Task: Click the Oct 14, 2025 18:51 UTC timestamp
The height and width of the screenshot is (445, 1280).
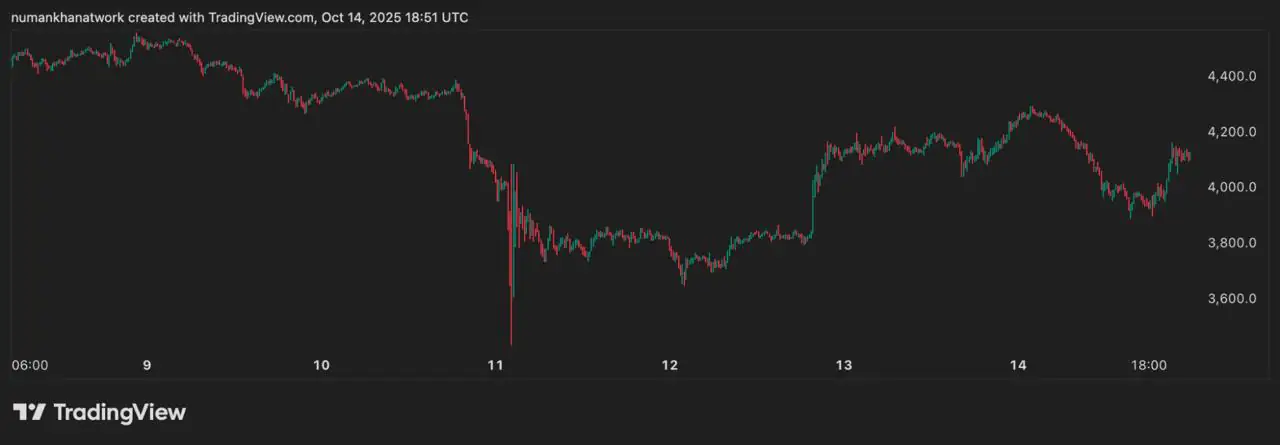Action: click(397, 18)
